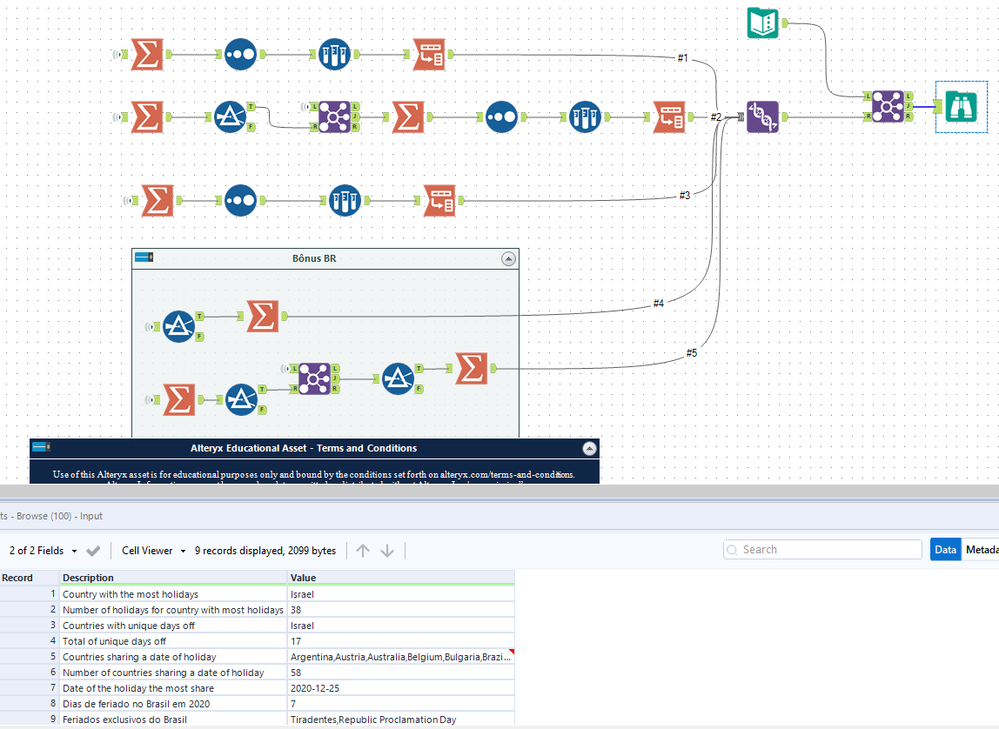Select the Filter tool after the bottom Summarize
The width and height of the screenshot is (999, 729).
click(x=241, y=400)
